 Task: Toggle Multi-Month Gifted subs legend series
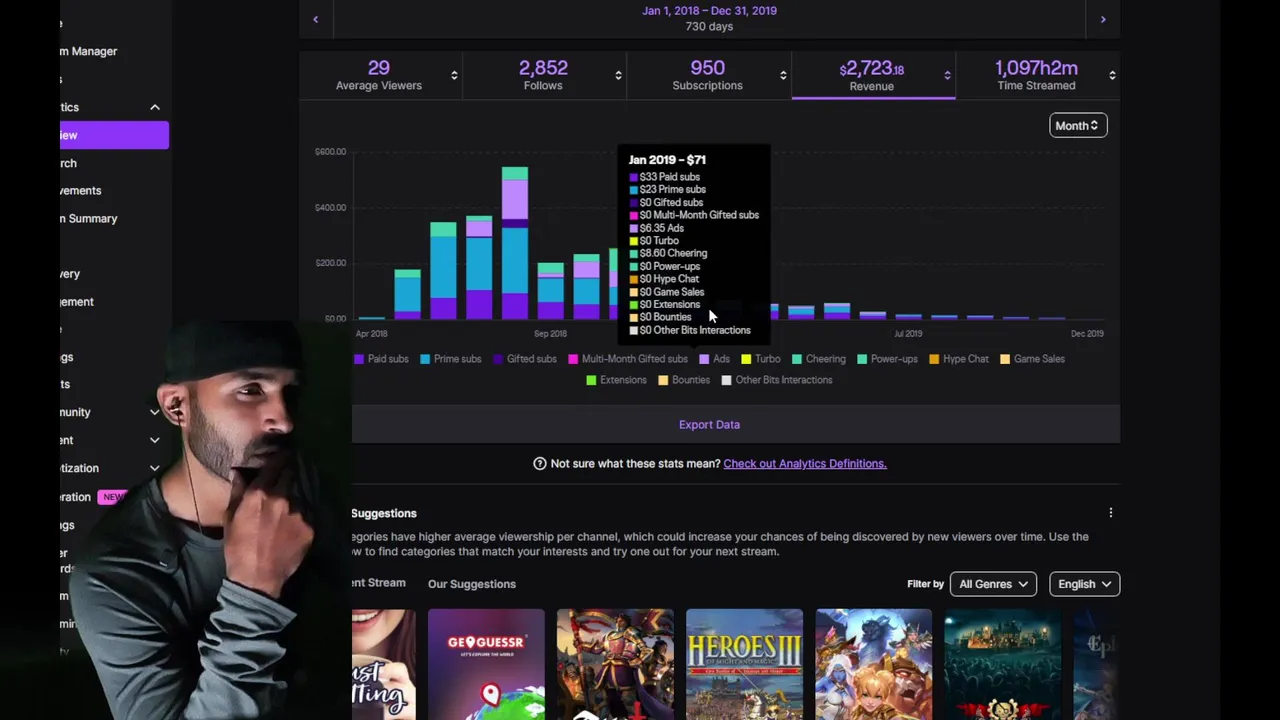pyautogui.click(x=628, y=359)
